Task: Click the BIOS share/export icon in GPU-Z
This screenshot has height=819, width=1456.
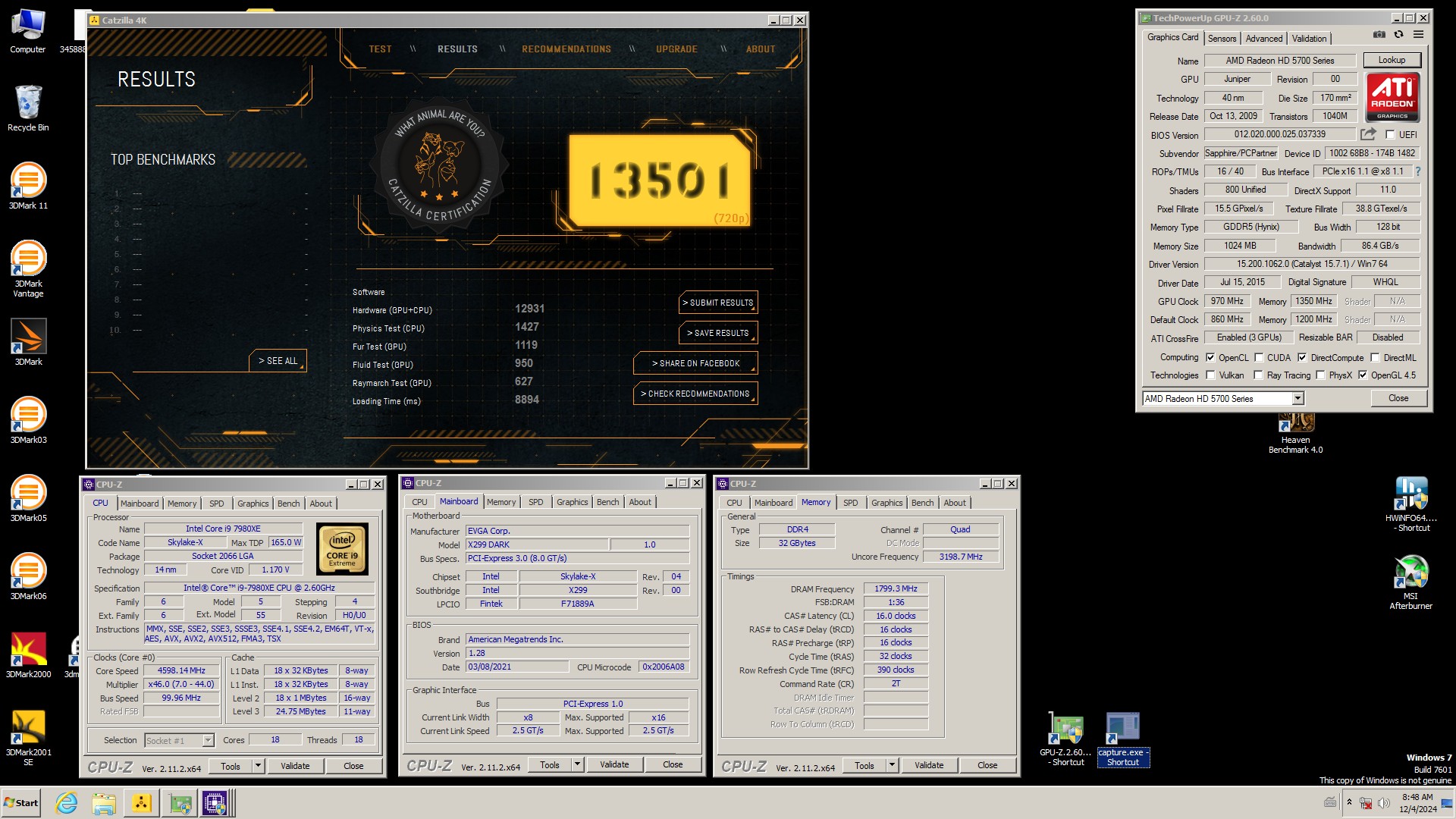Action: [x=1368, y=134]
